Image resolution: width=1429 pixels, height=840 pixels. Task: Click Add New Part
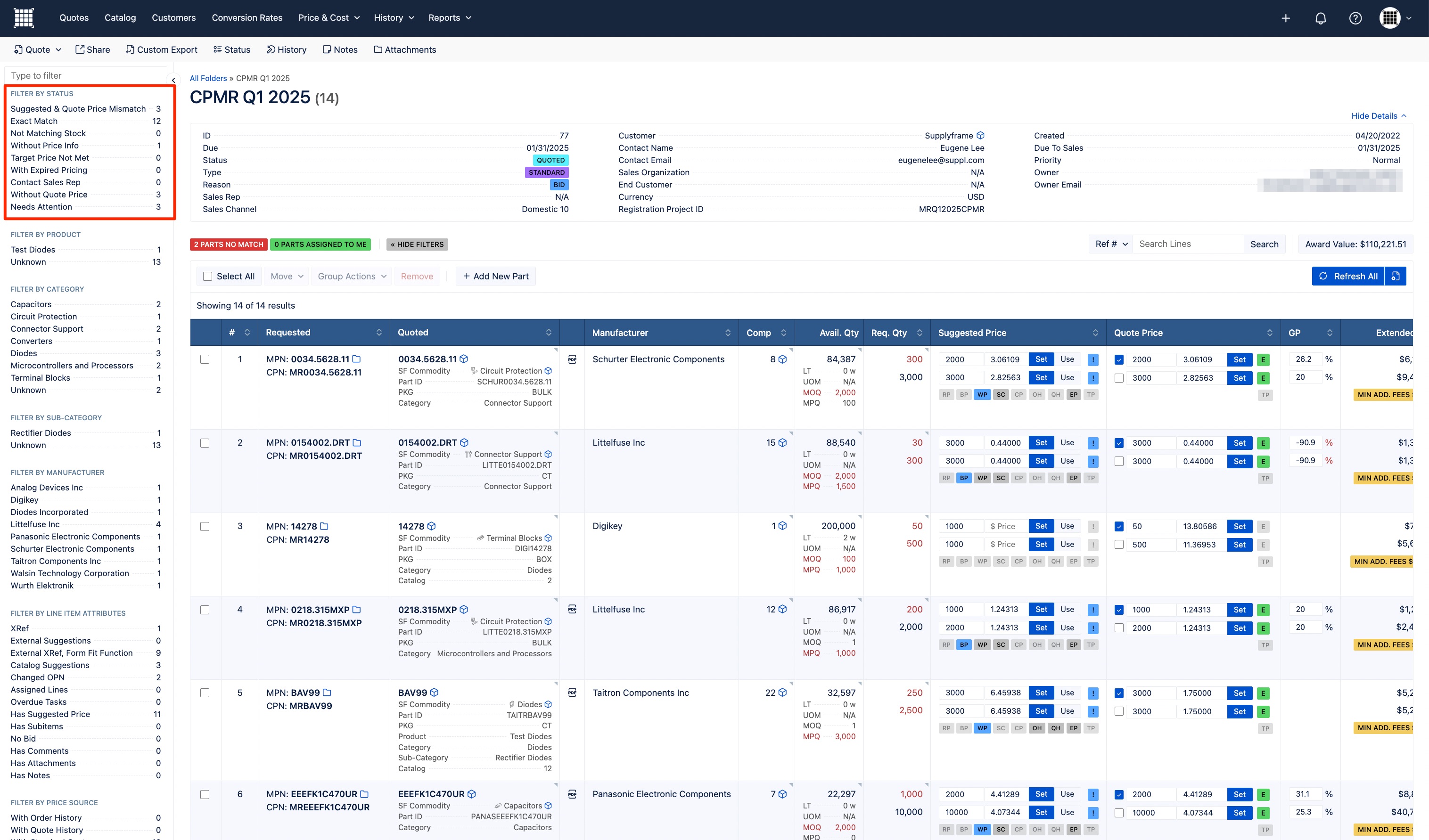(x=496, y=276)
